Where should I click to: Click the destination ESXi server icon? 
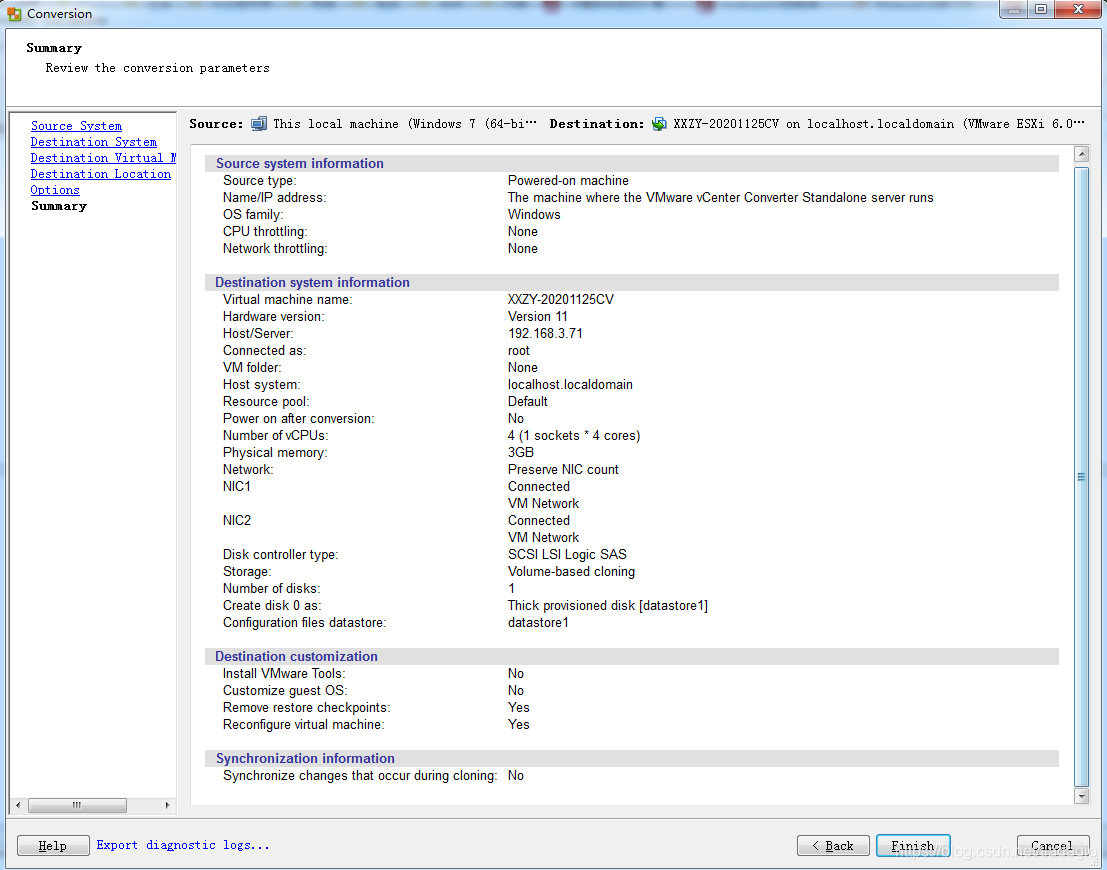click(659, 124)
